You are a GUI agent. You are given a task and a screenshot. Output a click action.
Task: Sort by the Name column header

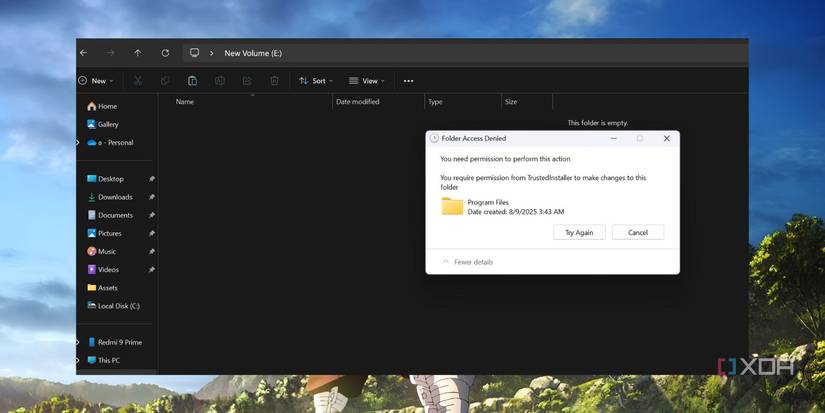185,102
